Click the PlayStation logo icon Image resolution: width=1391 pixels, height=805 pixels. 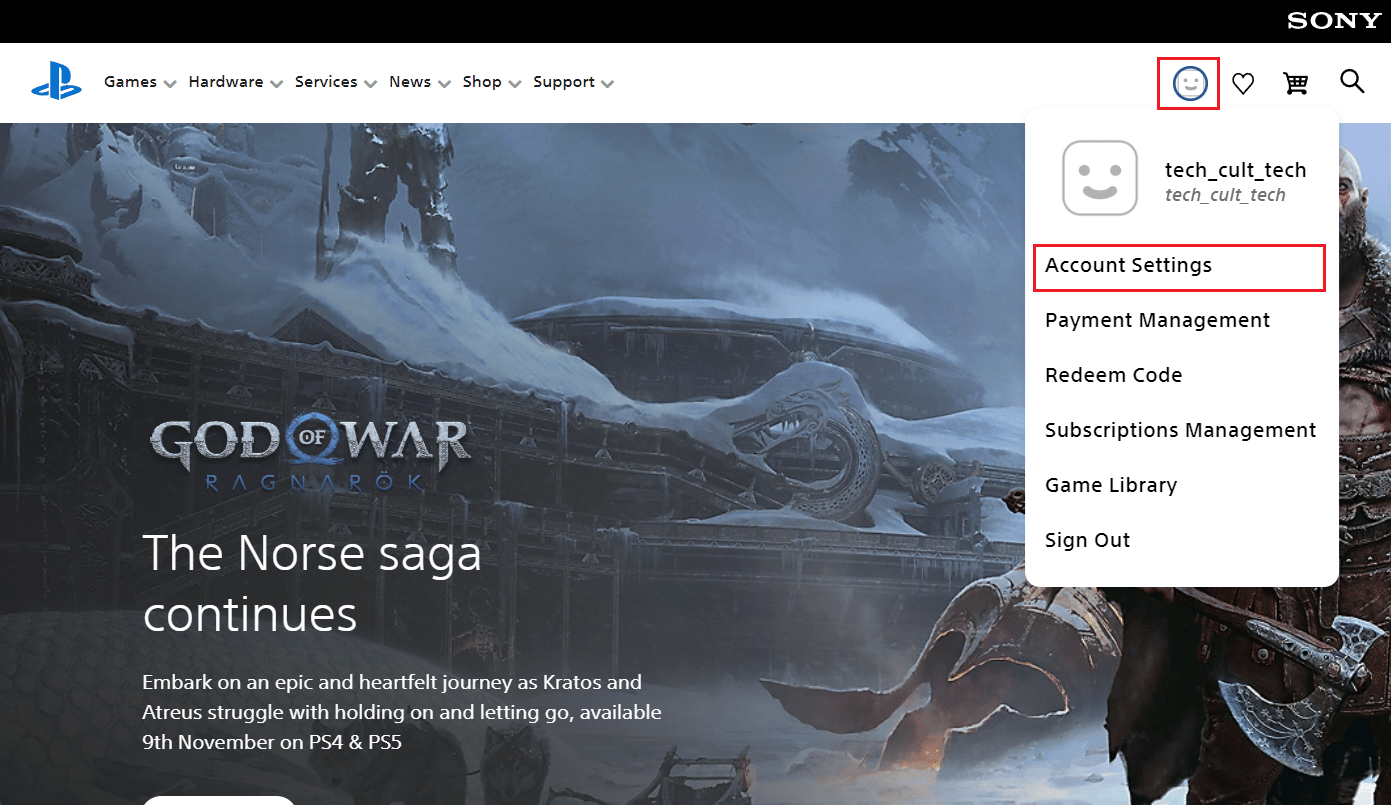(x=56, y=82)
